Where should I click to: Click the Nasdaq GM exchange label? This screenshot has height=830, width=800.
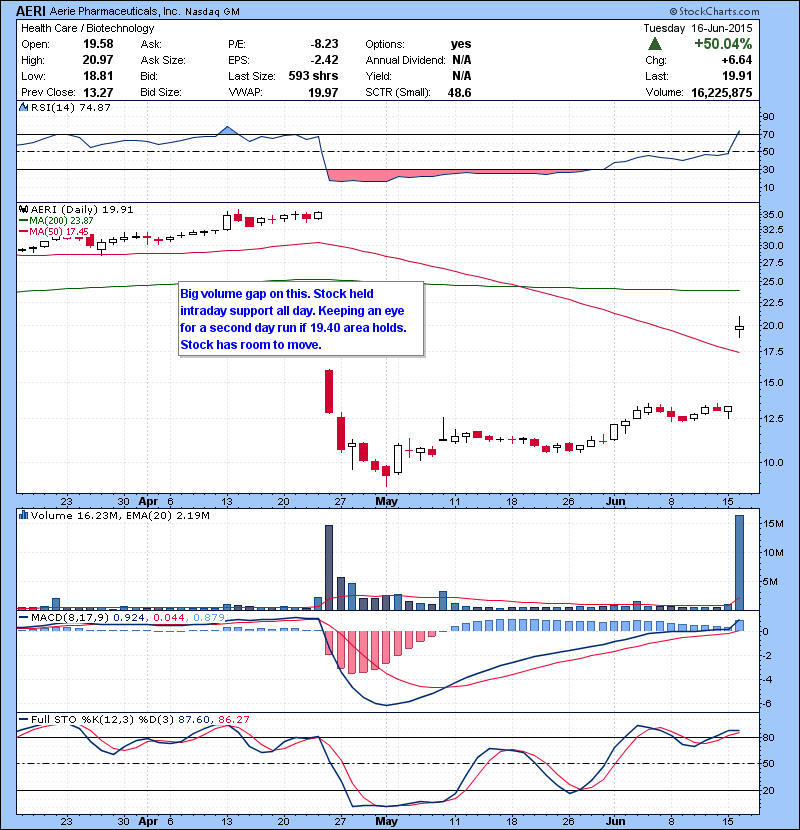(x=212, y=12)
